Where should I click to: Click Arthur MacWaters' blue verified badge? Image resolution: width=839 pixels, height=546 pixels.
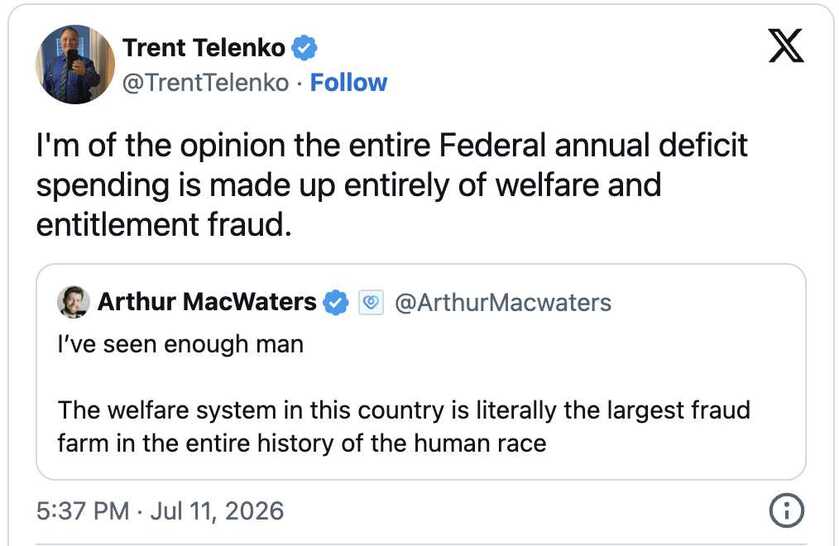tap(335, 302)
